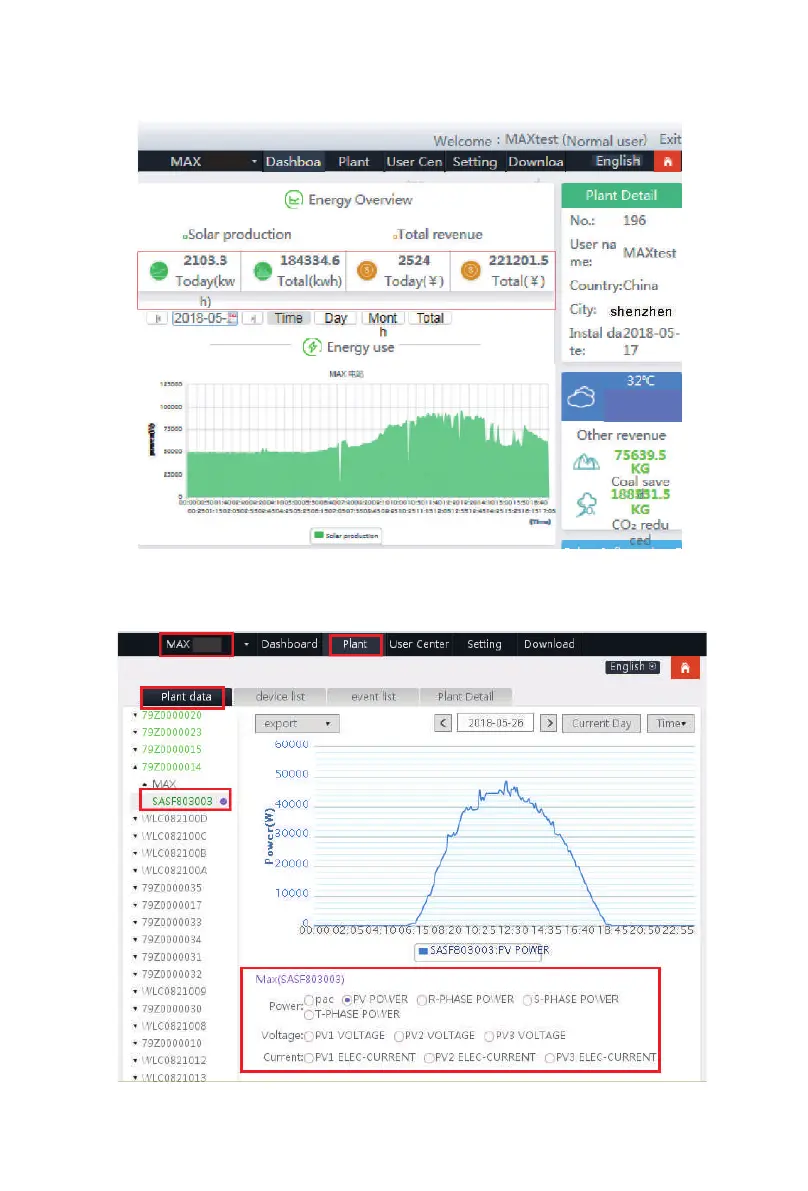Go to previous day using left arrow beside 2018-05-26
808x1191 pixels.
point(445,723)
